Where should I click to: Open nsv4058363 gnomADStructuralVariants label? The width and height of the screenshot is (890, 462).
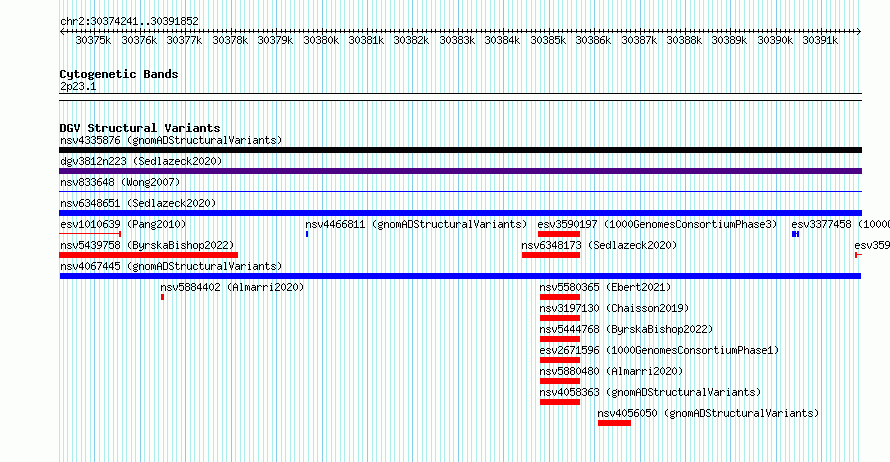[650, 392]
